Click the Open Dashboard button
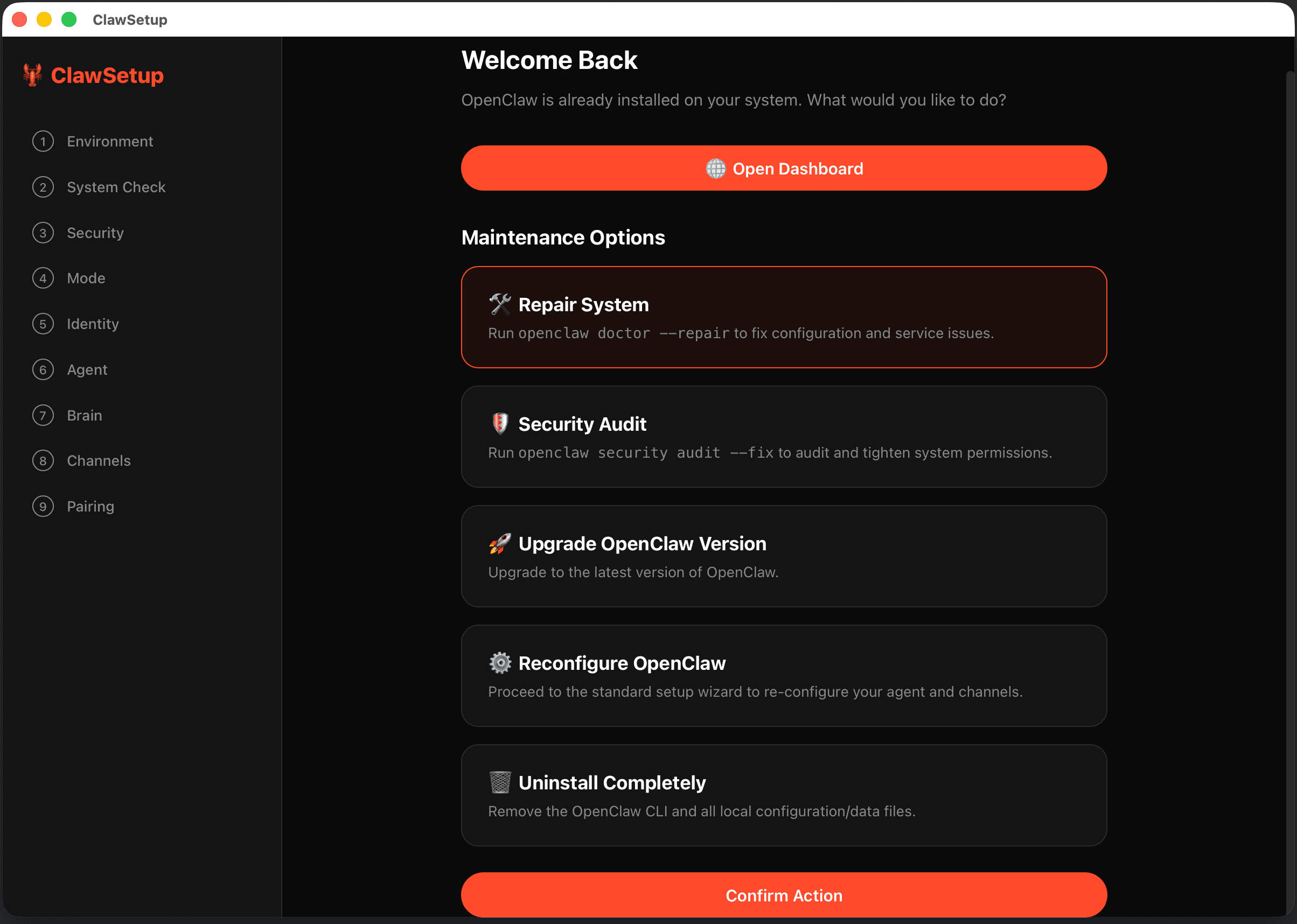1297x924 pixels. click(784, 169)
